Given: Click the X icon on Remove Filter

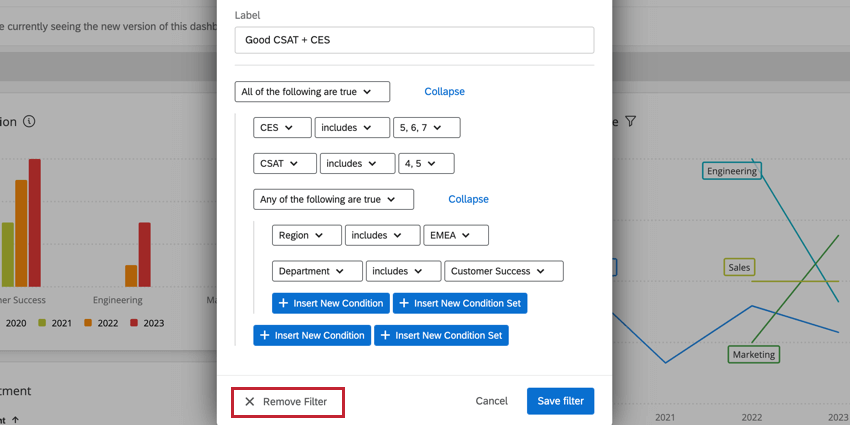Looking at the screenshot, I should [x=250, y=401].
